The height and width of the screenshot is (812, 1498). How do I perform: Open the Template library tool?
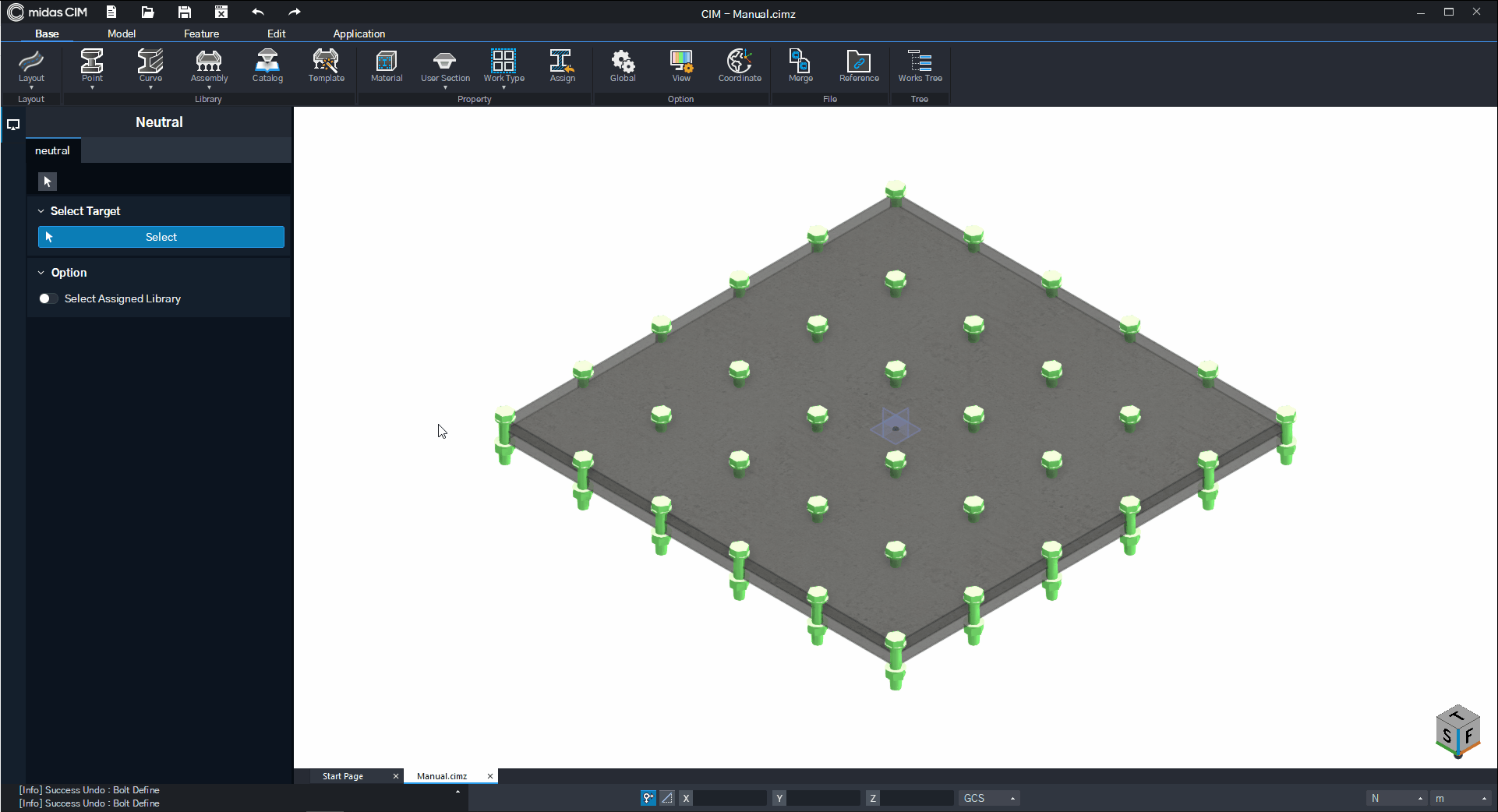tap(326, 65)
